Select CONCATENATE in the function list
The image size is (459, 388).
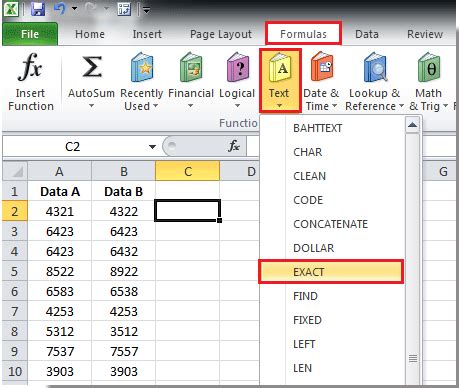(x=331, y=224)
